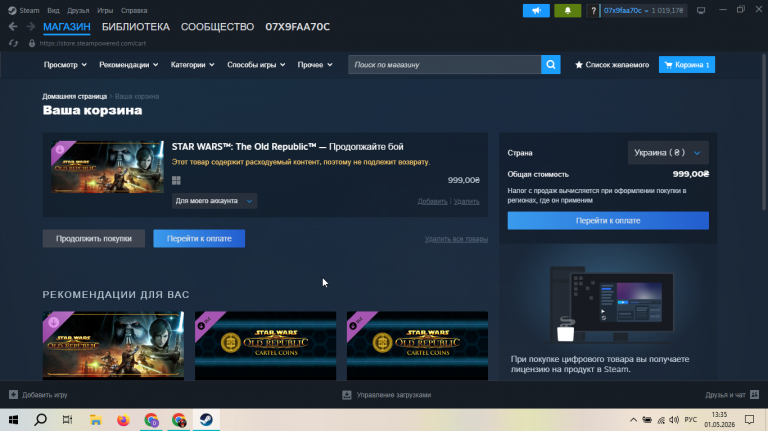Expand the Способы игры dropdown

point(256,65)
